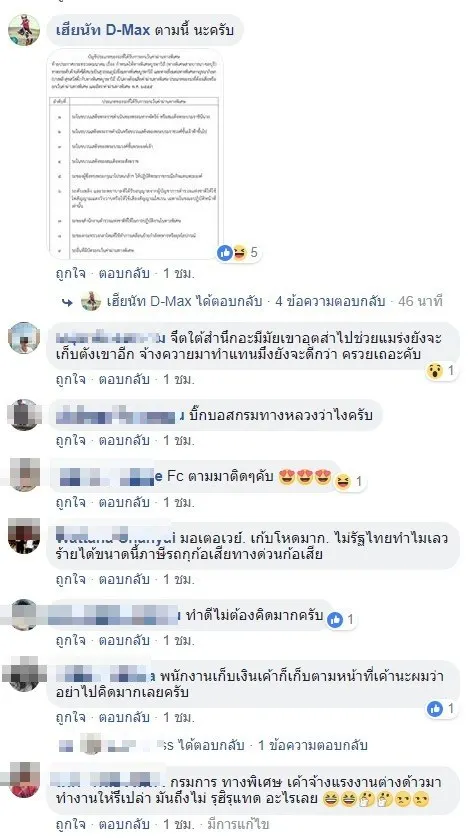Expand the 1 reply under the พนักงานเก็บเงิน comment

[313, 745]
